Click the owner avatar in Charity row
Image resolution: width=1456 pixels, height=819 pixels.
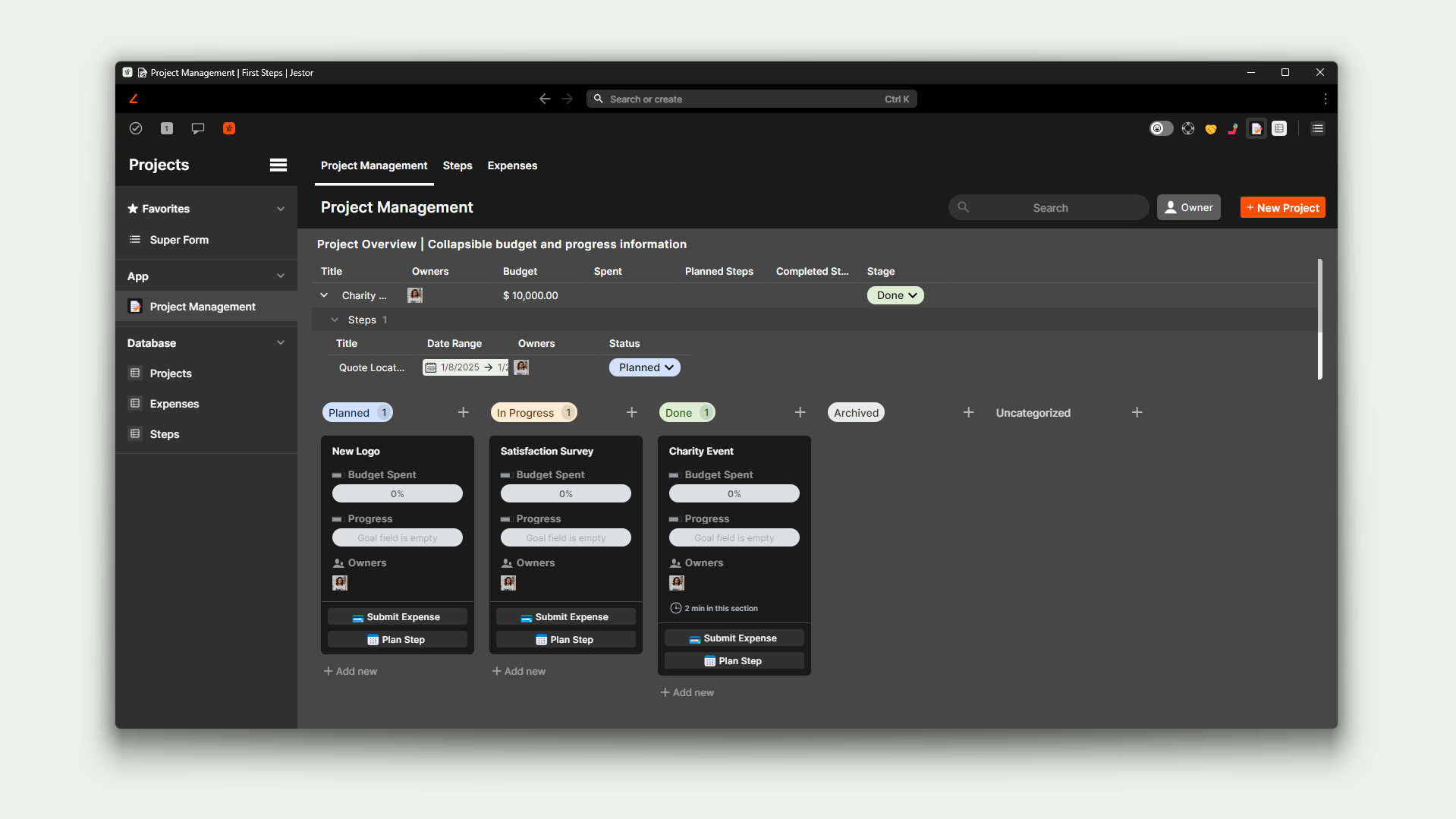click(415, 295)
